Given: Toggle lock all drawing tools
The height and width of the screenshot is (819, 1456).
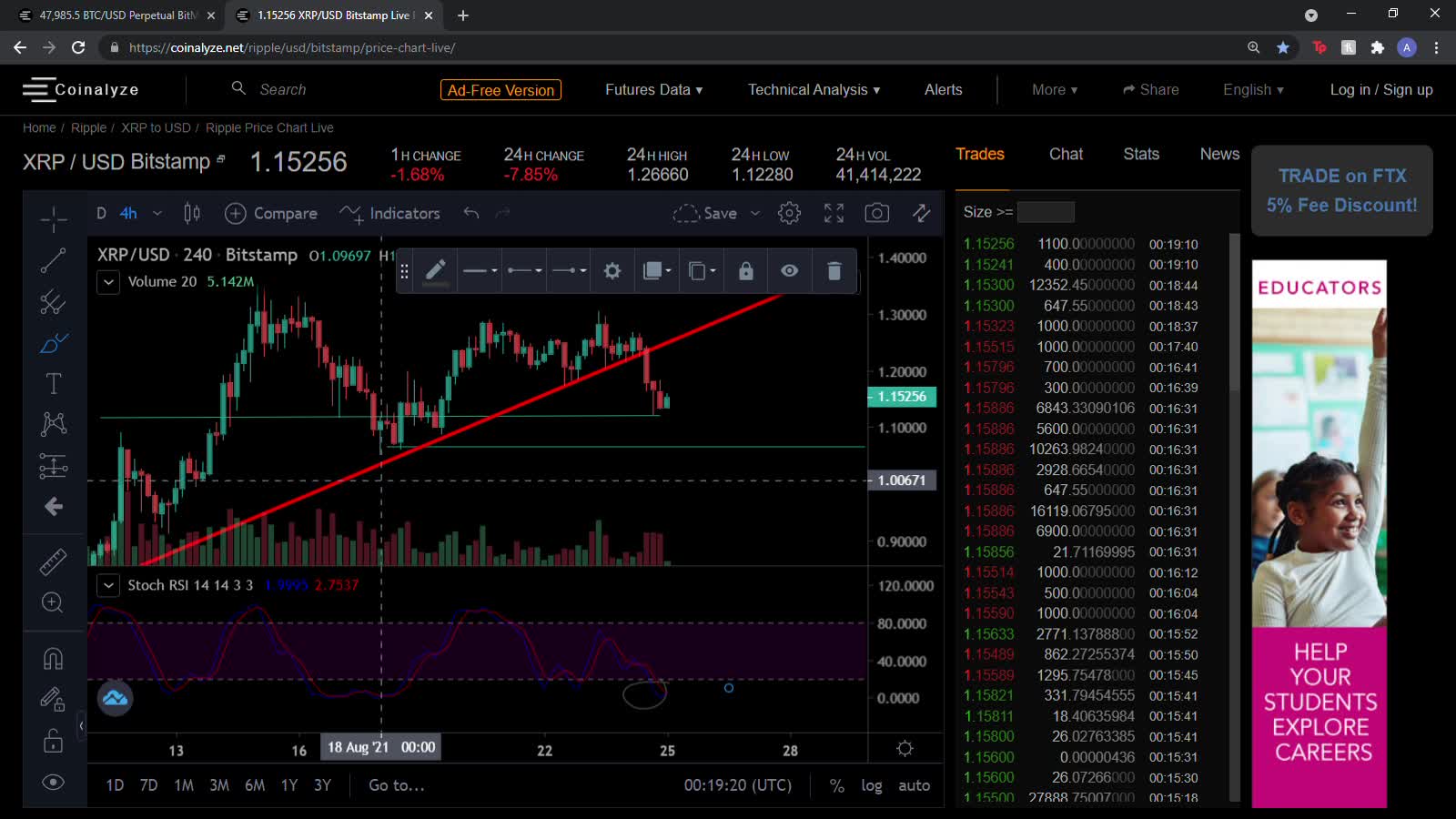Looking at the screenshot, I should tap(54, 741).
